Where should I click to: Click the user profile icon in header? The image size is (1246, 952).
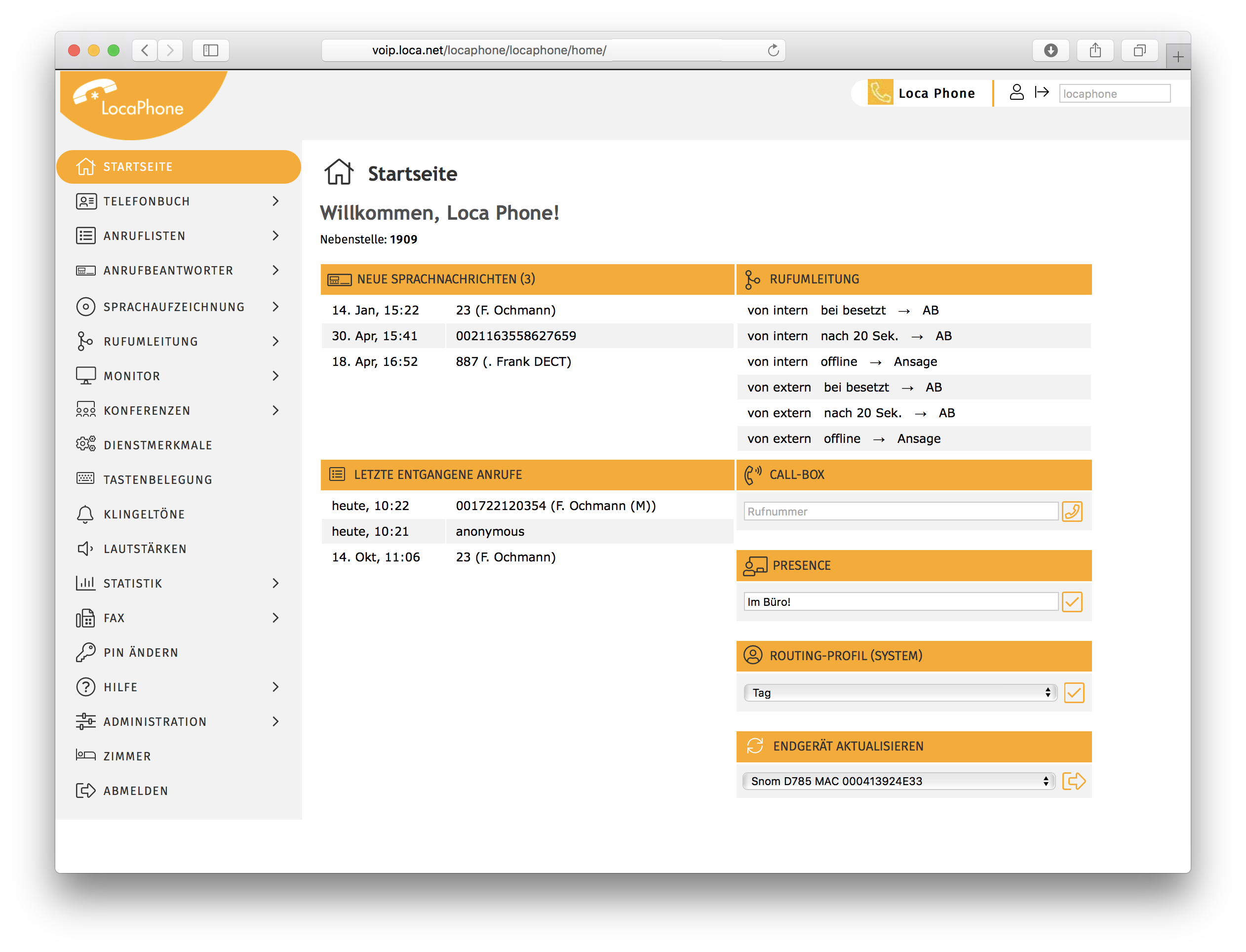[x=1016, y=92]
